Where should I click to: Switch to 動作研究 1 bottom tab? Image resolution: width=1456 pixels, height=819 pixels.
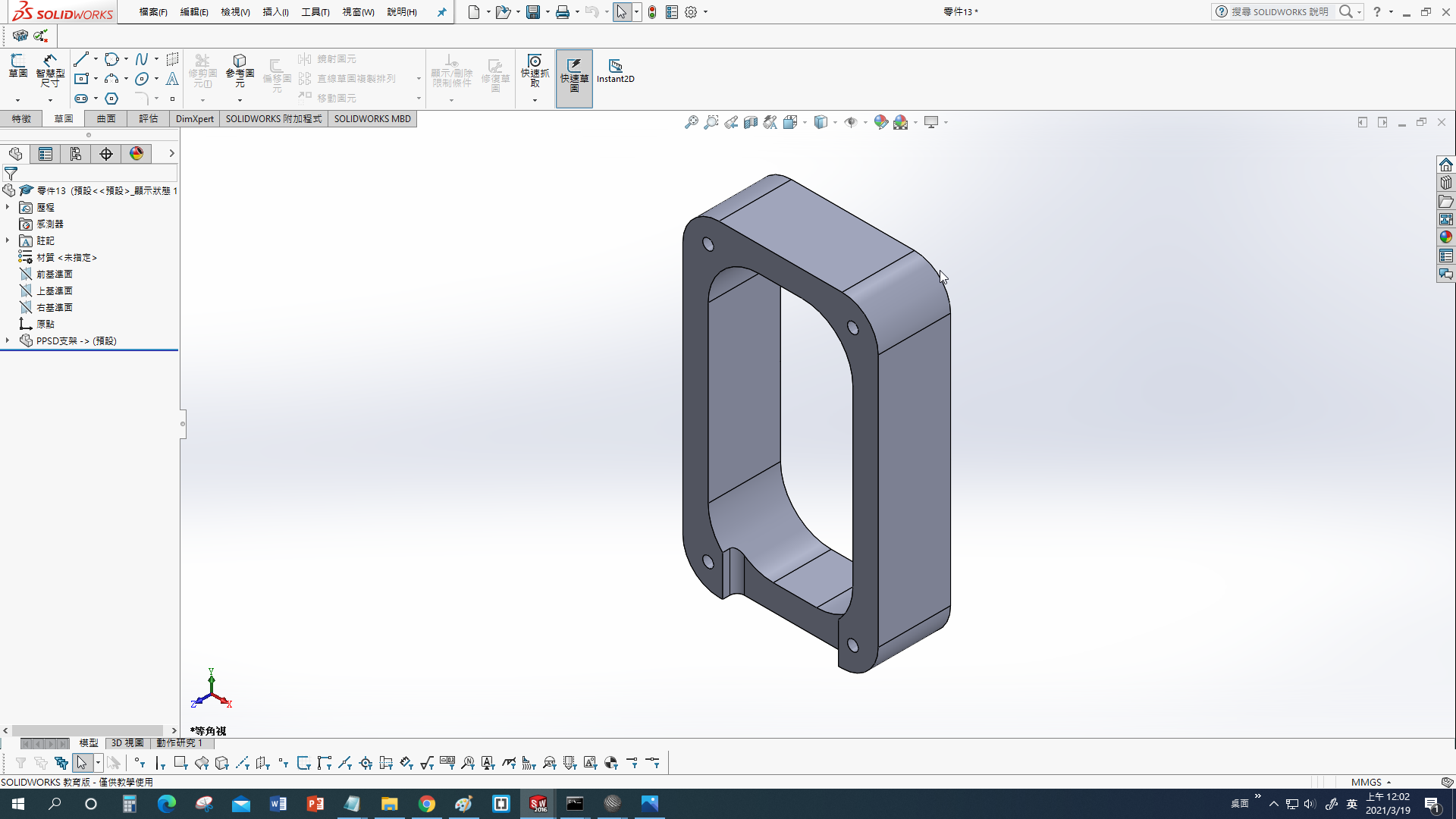click(x=179, y=743)
